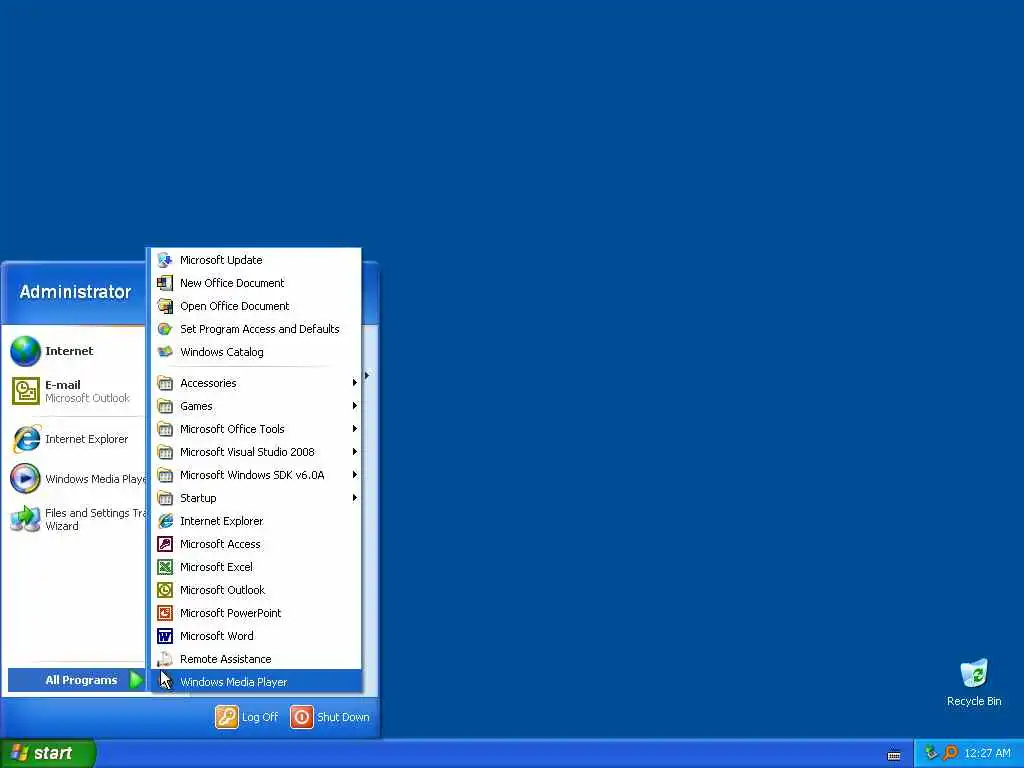Choose Microsoft Excel from programs list
Viewport: 1024px width, 768px height.
(256, 567)
